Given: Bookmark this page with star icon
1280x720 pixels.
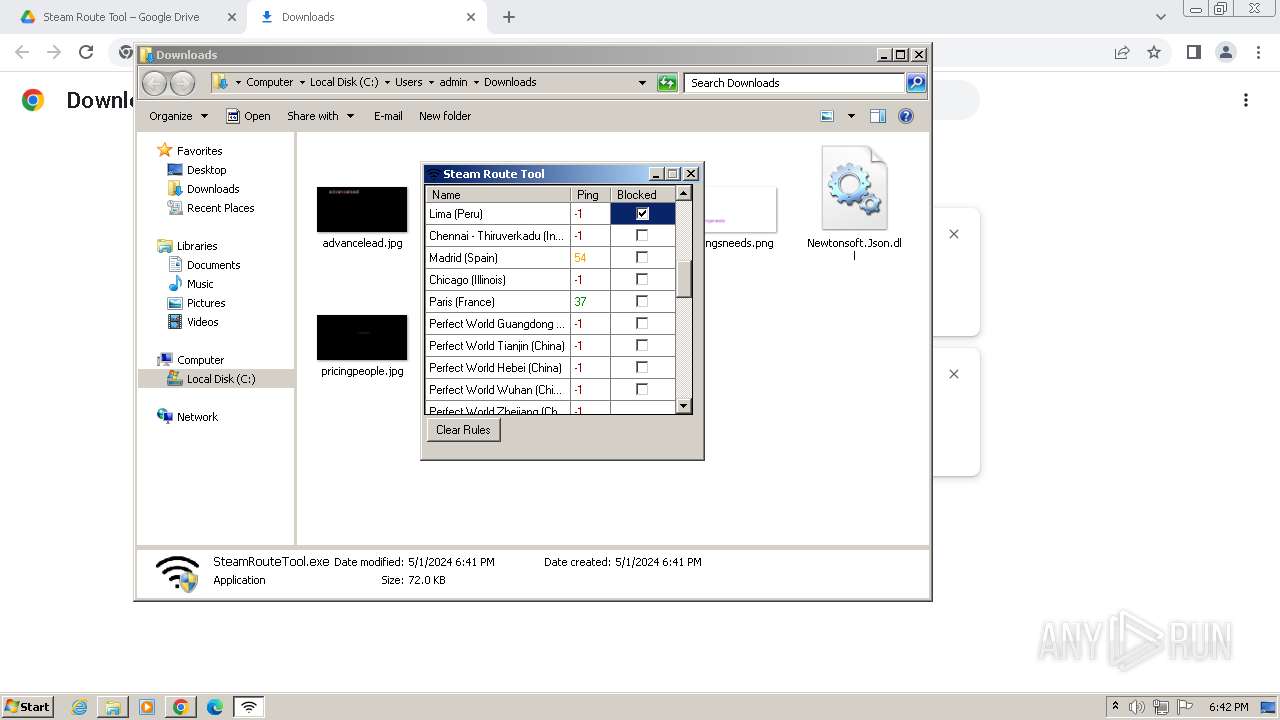Looking at the screenshot, I should click(x=1154, y=52).
